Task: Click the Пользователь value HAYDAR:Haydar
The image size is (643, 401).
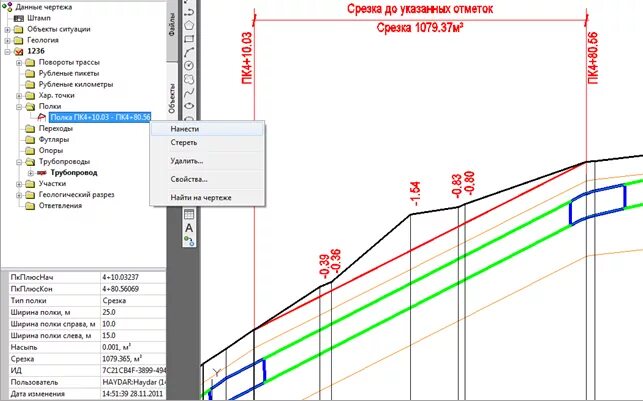Action: [x=132, y=382]
